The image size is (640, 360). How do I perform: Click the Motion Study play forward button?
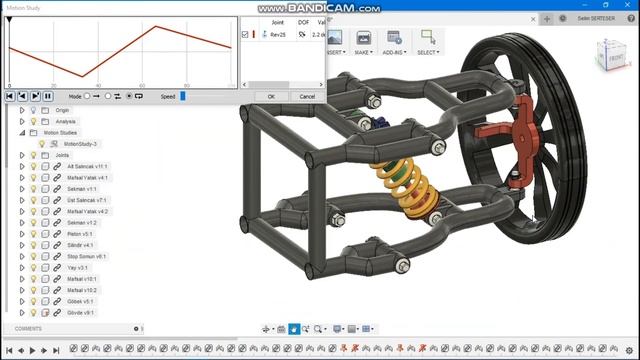(35, 96)
